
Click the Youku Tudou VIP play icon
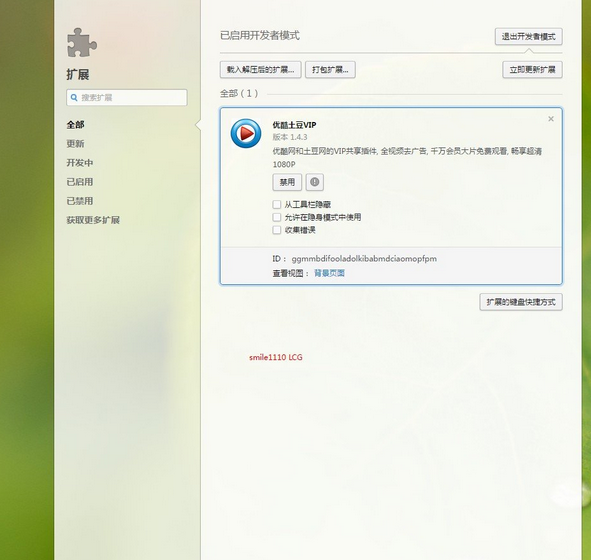point(246,133)
